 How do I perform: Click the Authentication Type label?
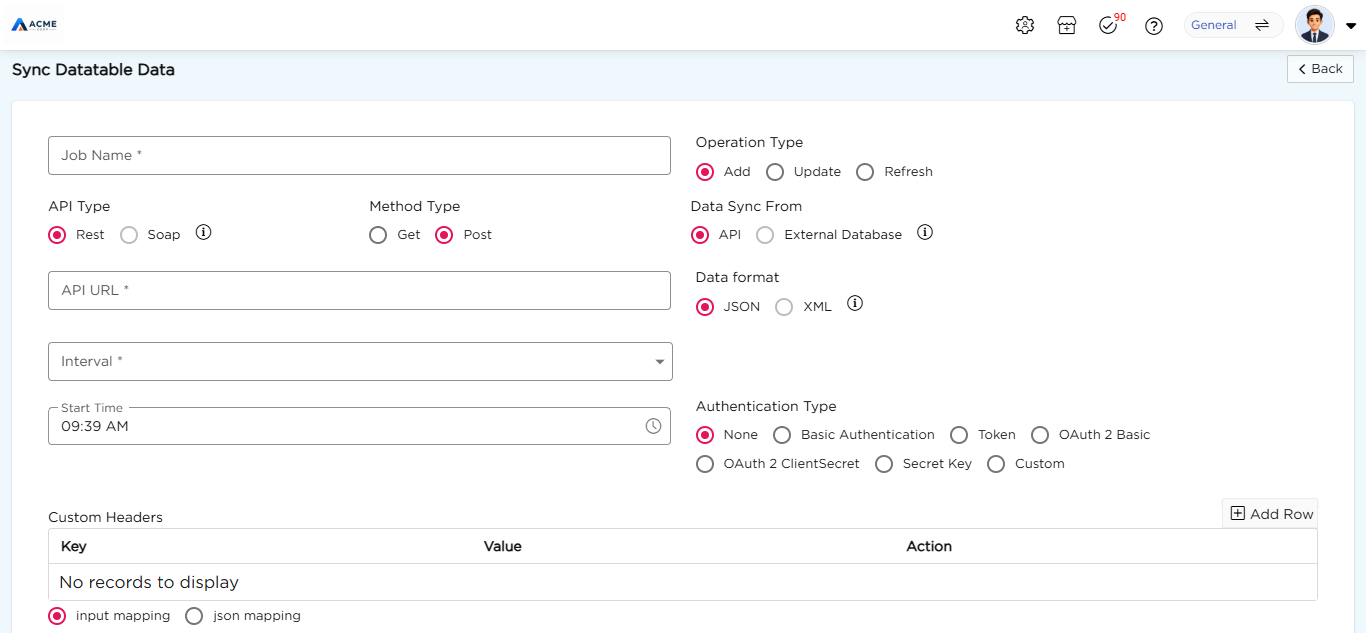tap(766, 406)
